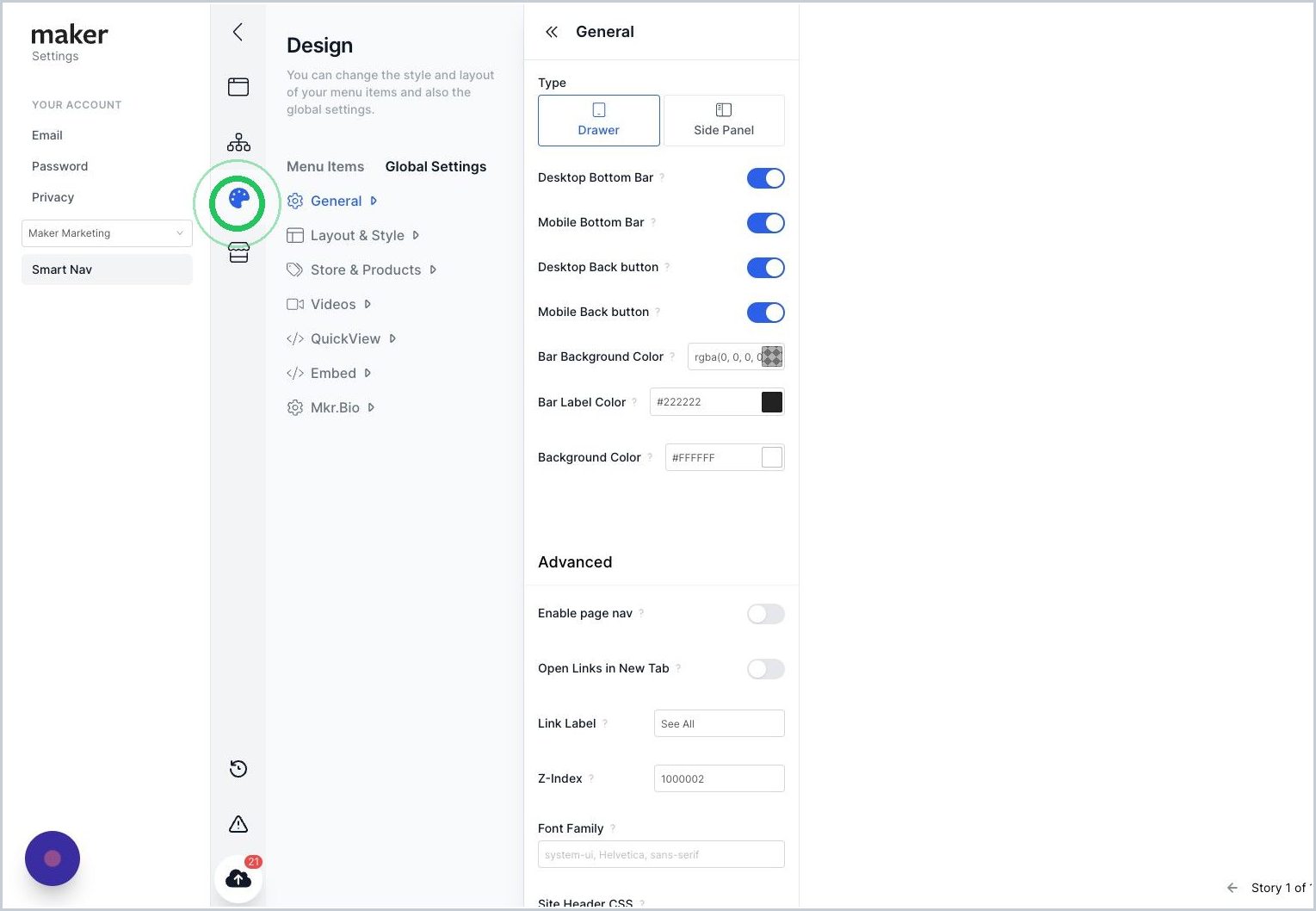Screen dimensions: 1316x911
Task: Disable Desktop Back button switch
Action: click(x=766, y=268)
